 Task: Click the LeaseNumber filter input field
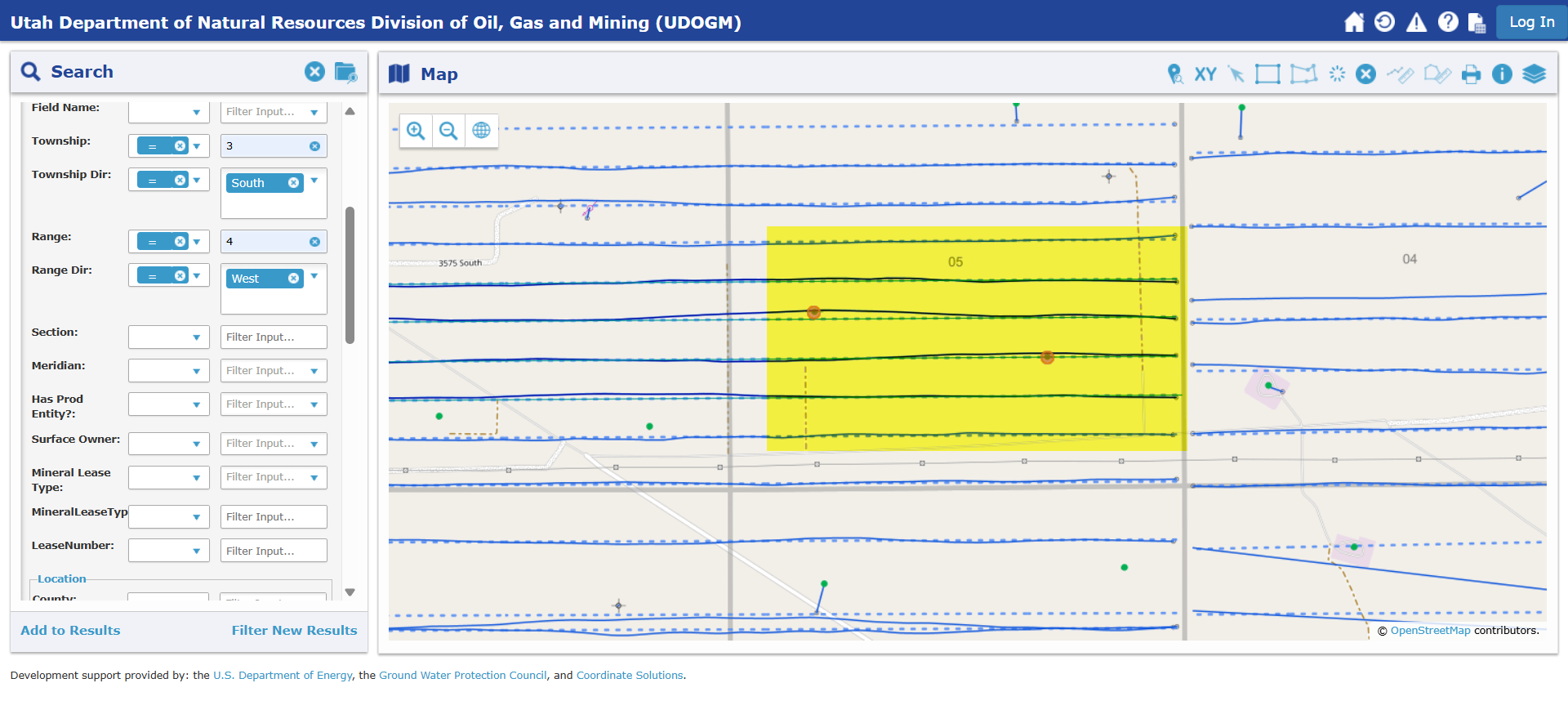click(274, 551)
